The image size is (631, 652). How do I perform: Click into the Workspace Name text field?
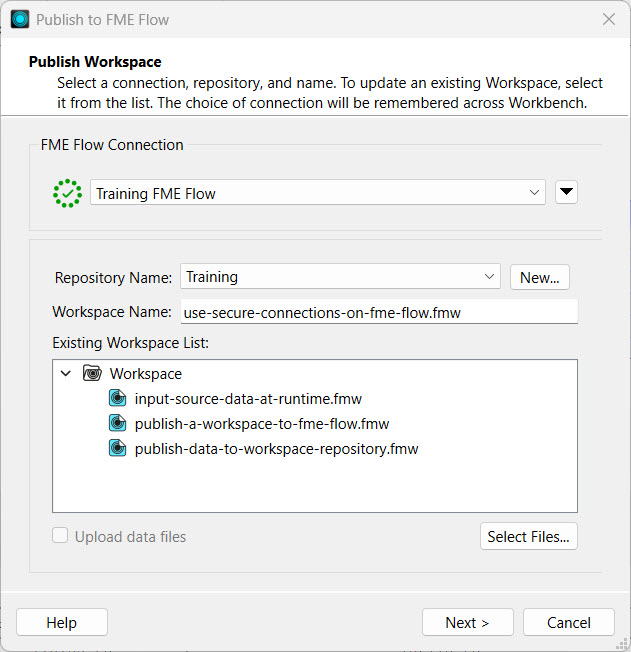[378, 312]
